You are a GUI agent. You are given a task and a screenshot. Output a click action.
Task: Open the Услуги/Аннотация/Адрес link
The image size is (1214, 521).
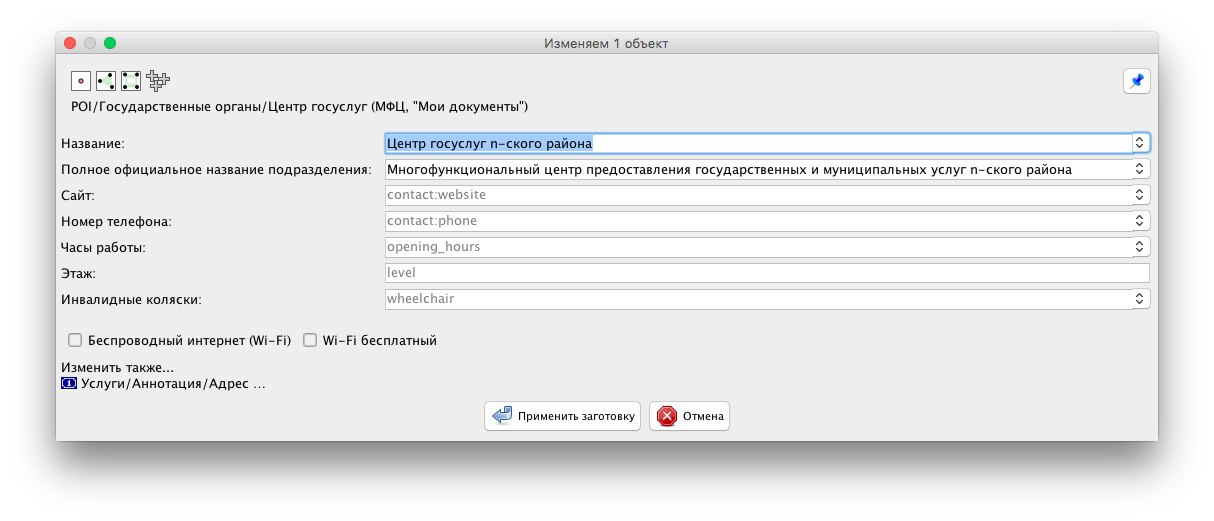point(172,383)
